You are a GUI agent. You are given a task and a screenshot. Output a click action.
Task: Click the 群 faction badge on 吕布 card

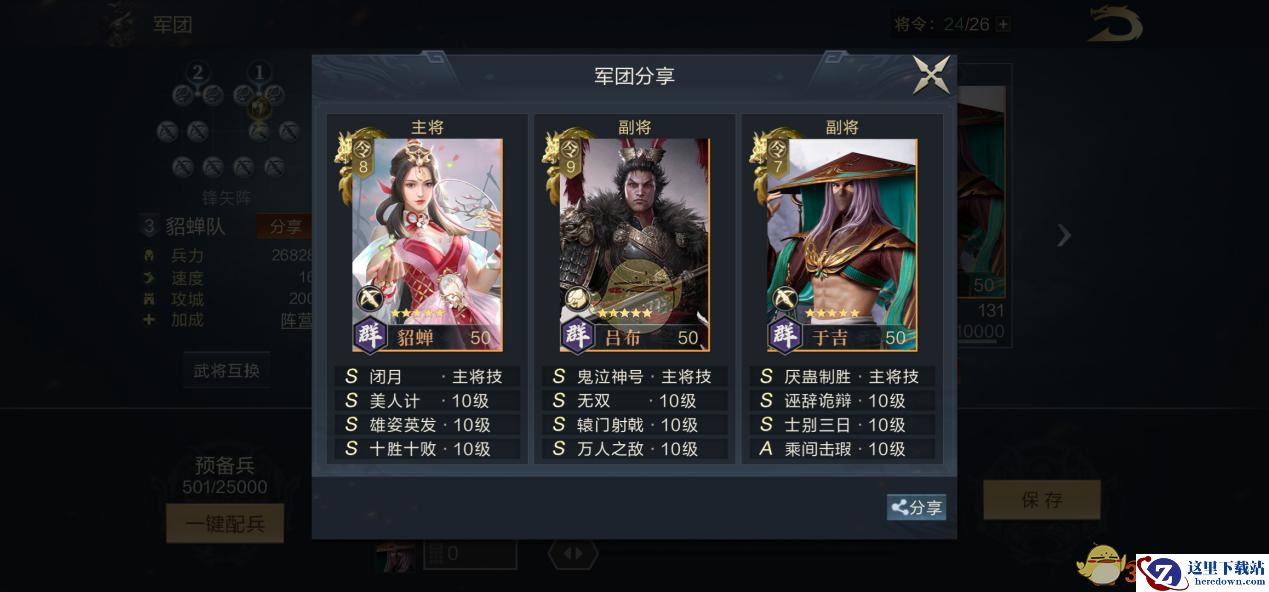[578, 335]
